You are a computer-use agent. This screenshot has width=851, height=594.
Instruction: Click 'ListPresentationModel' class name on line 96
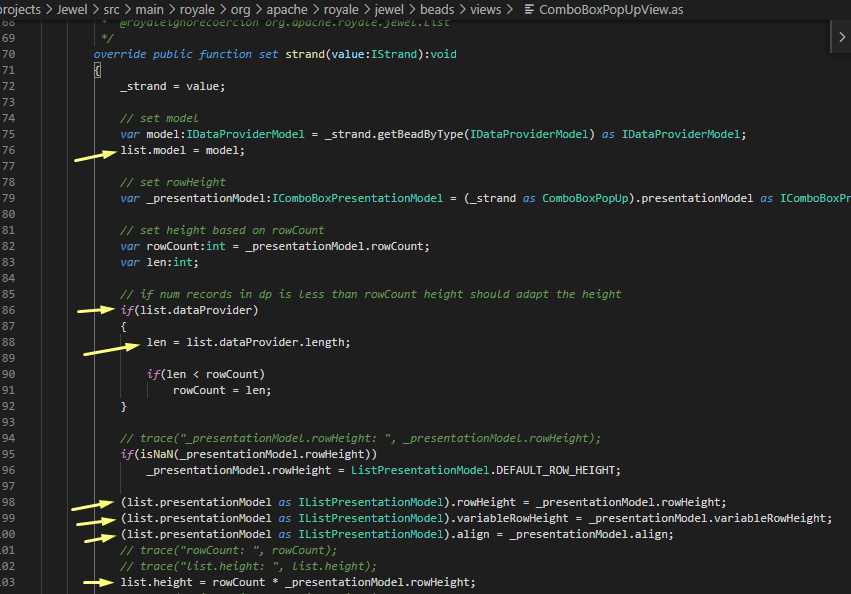tap(420, 470)
